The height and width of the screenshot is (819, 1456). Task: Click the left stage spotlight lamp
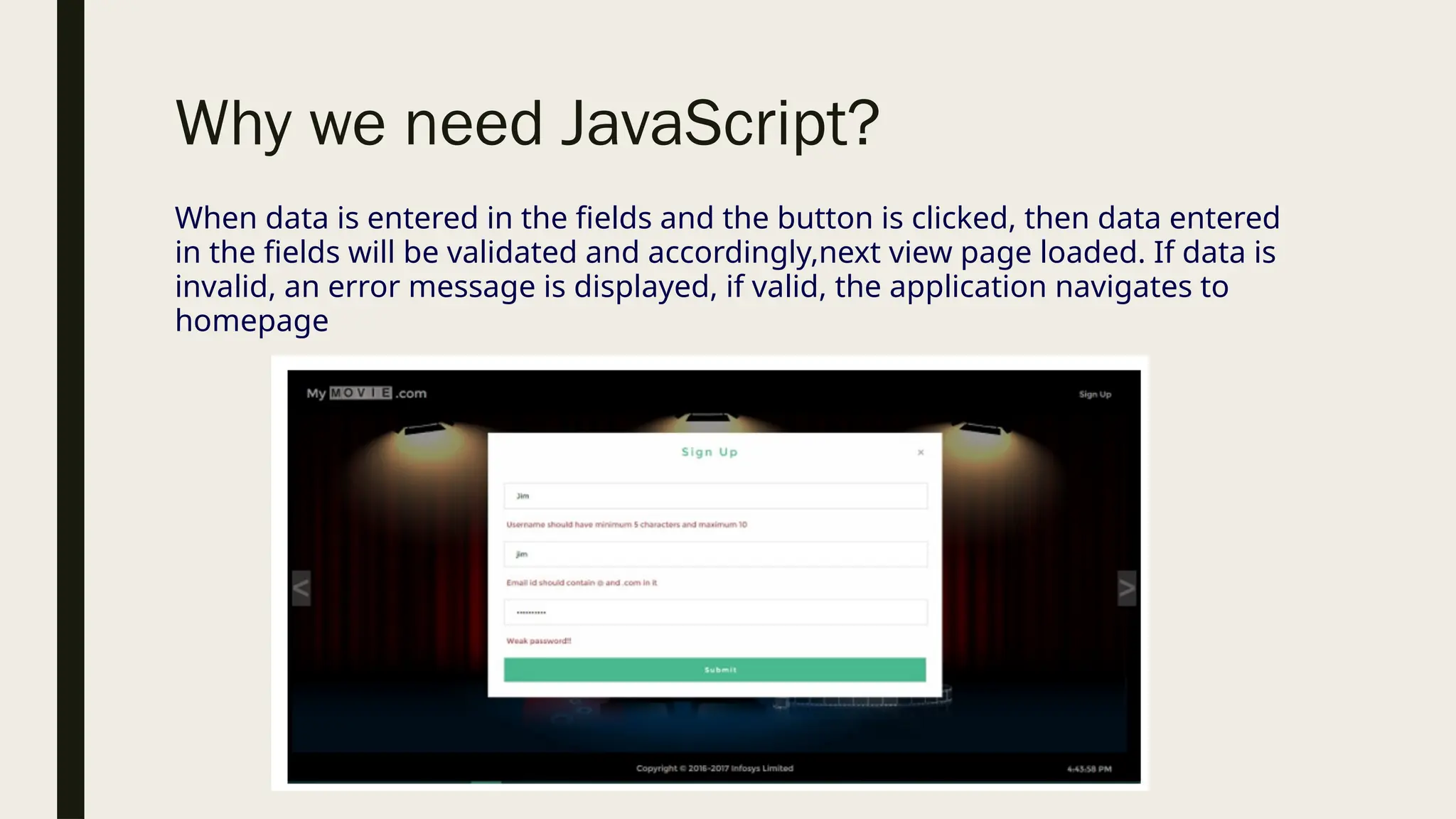(425, 430)
